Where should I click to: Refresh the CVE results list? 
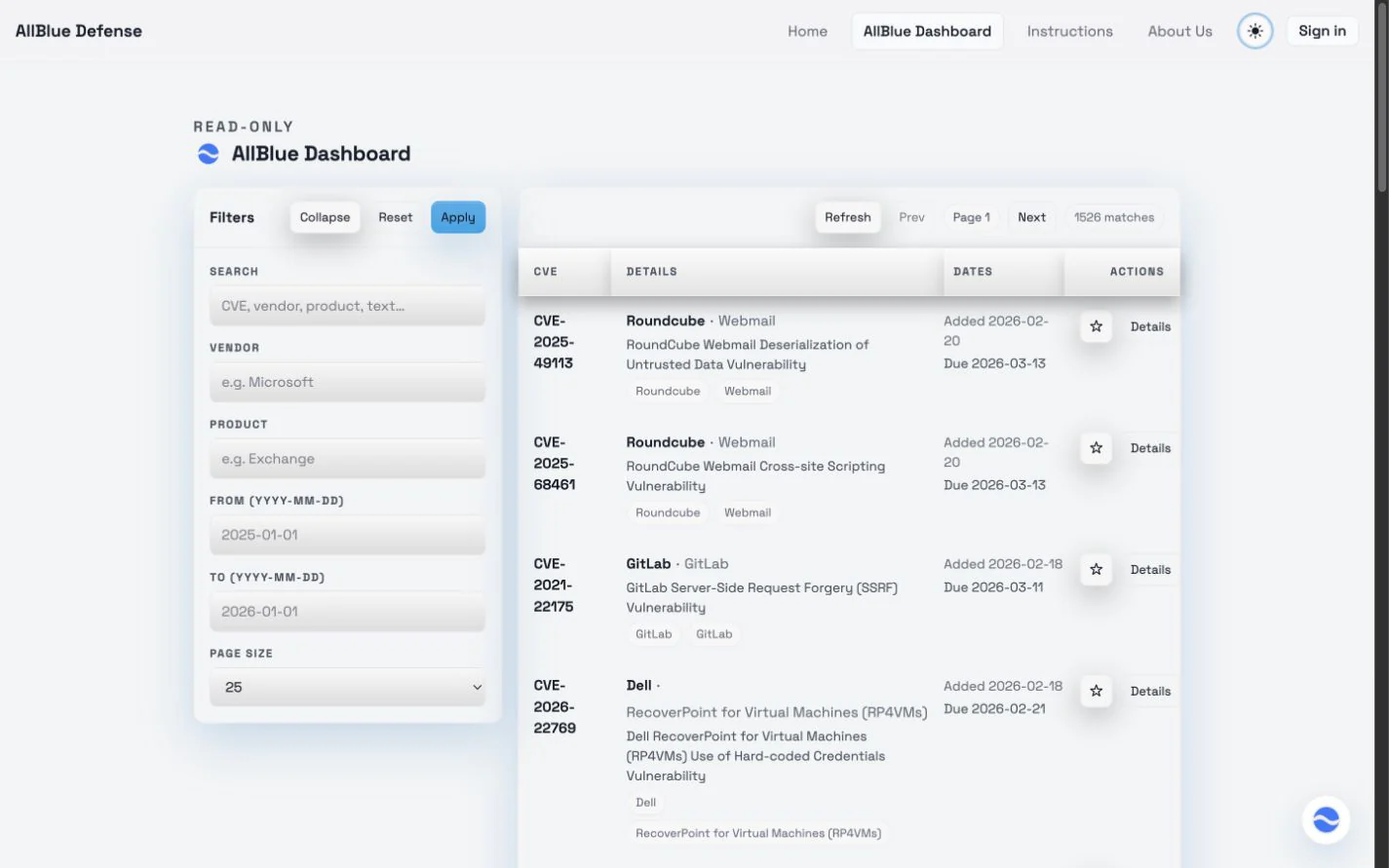click(x=847, y=217)
